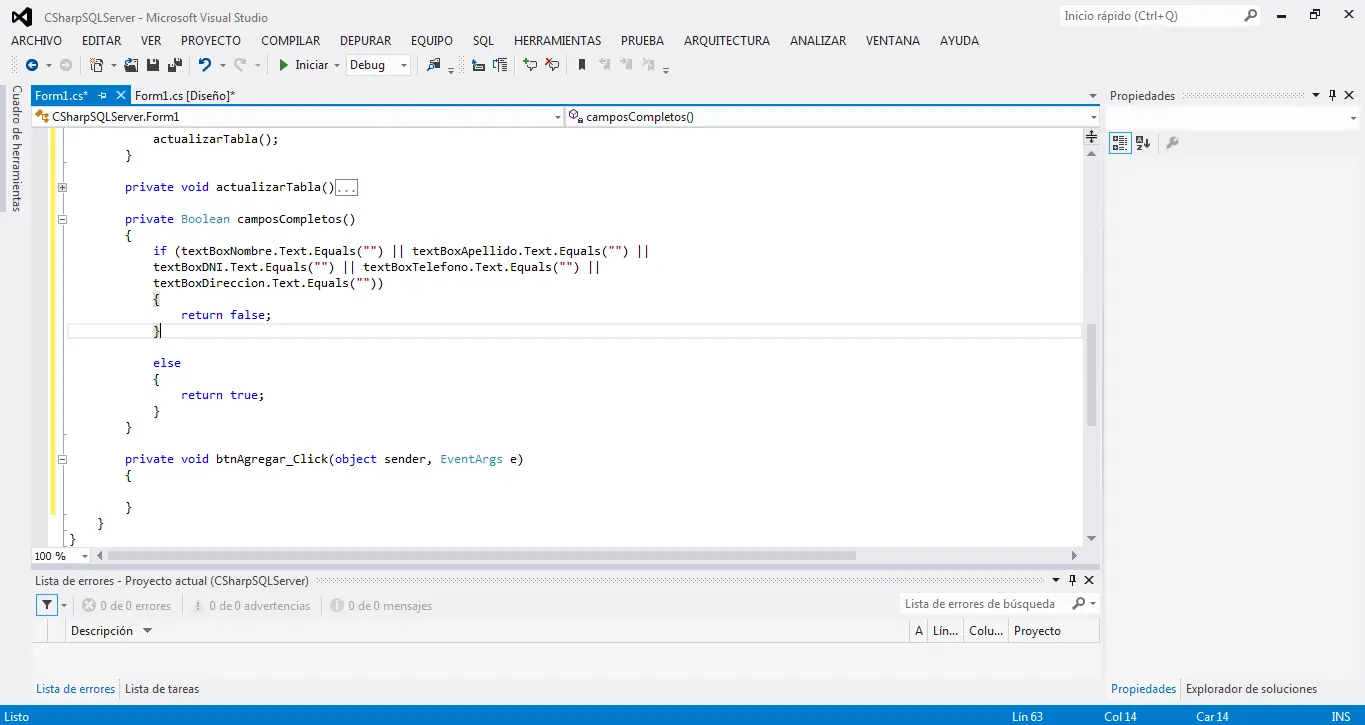Open the COMPILAR menu
The image size is (1365, 725).
[291, 41]
